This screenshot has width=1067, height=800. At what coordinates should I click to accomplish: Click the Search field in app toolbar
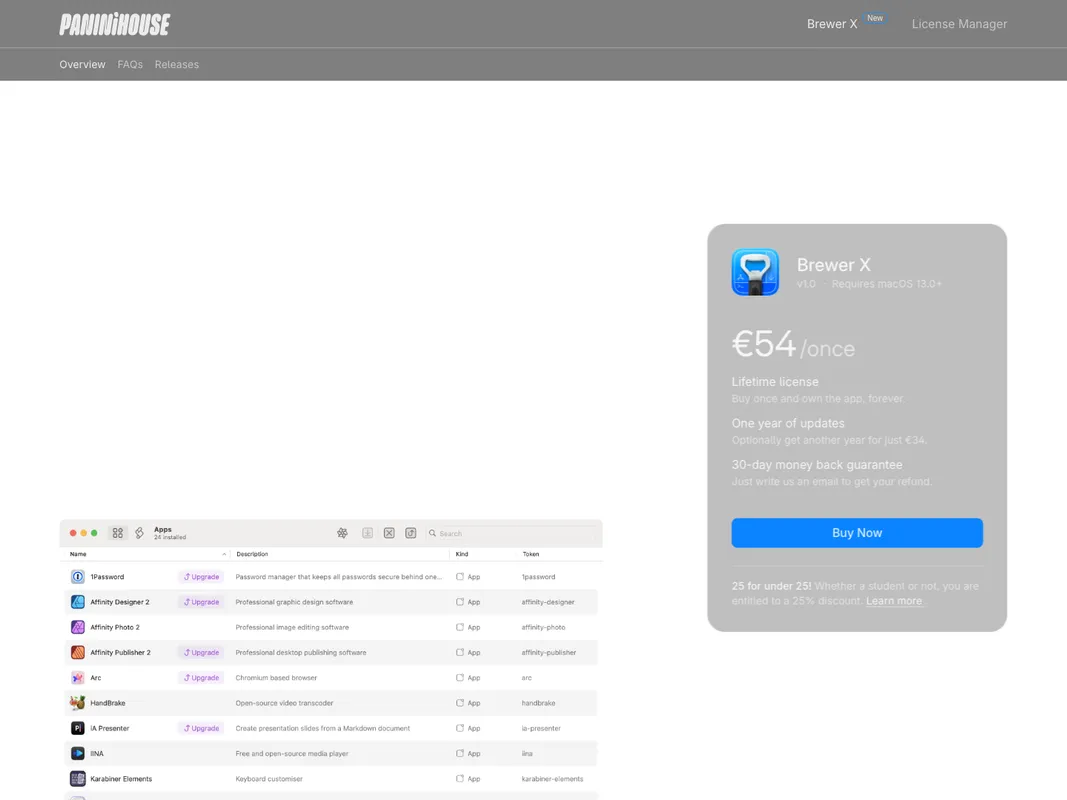point(510,533)
